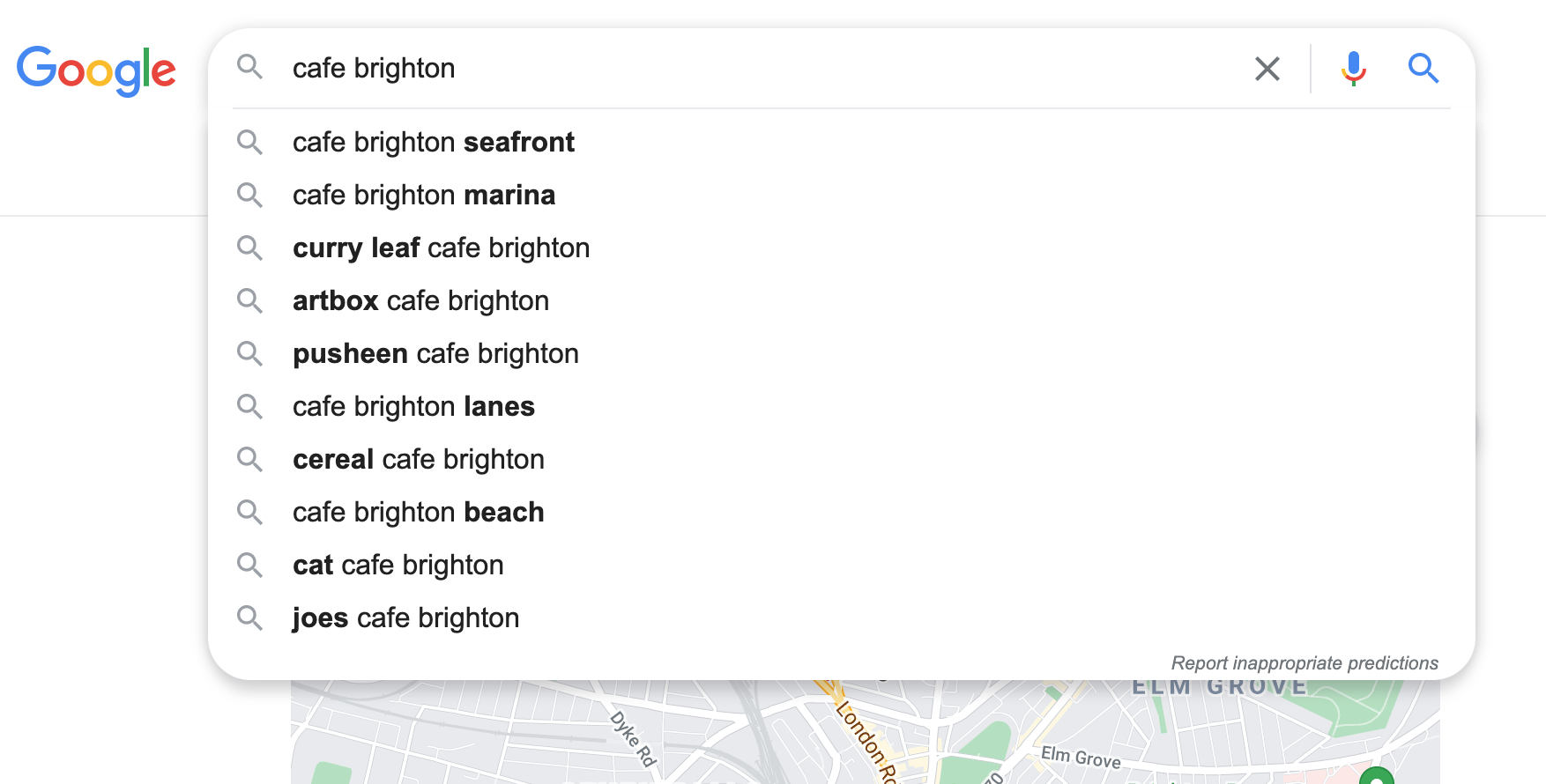
Task: Pick 'joes cafe brighton' suggestion
Action: point(405,618)
